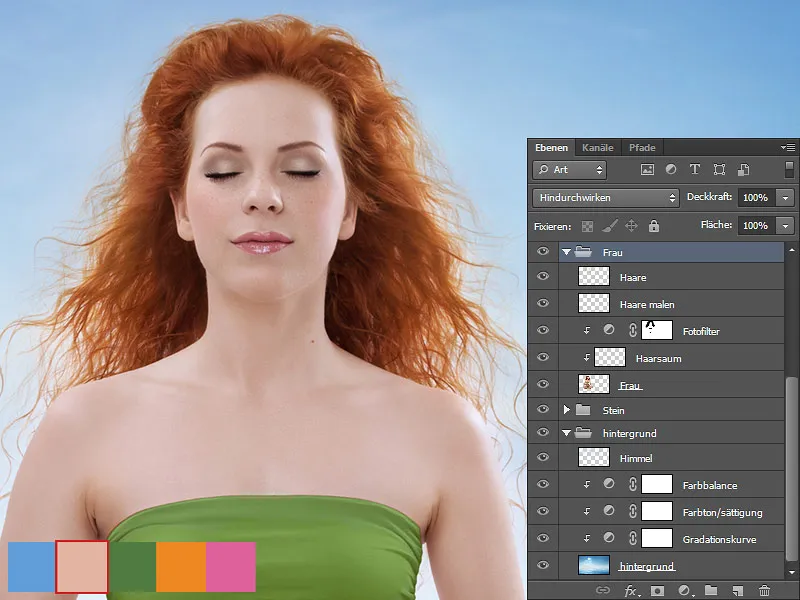Lock layer position with the move icon
Viewport: 800px width, 600px height.
[632, 226]
